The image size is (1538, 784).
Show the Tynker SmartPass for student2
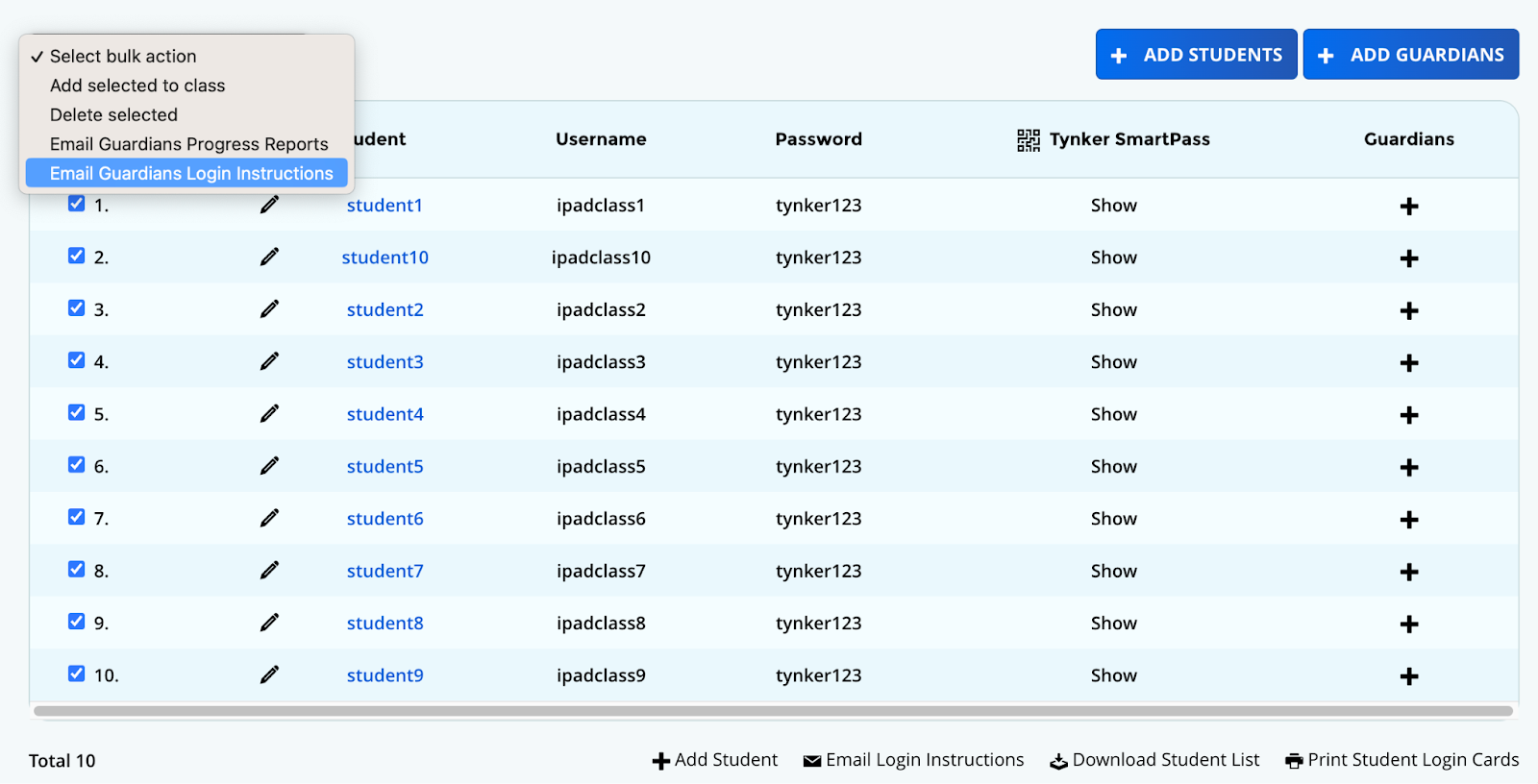[1113, 310]
